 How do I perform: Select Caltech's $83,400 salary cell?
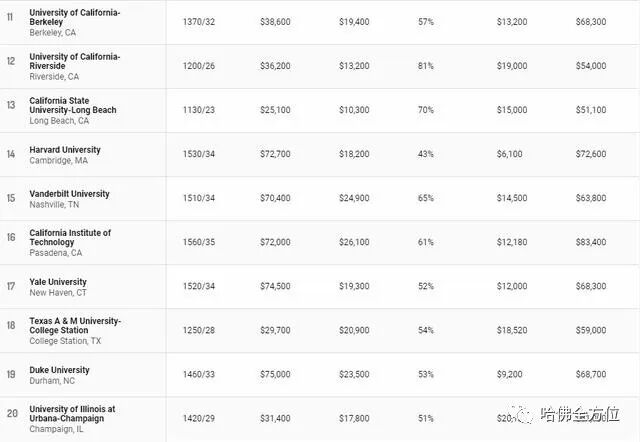pyautogui.click(x=591, y=242)
